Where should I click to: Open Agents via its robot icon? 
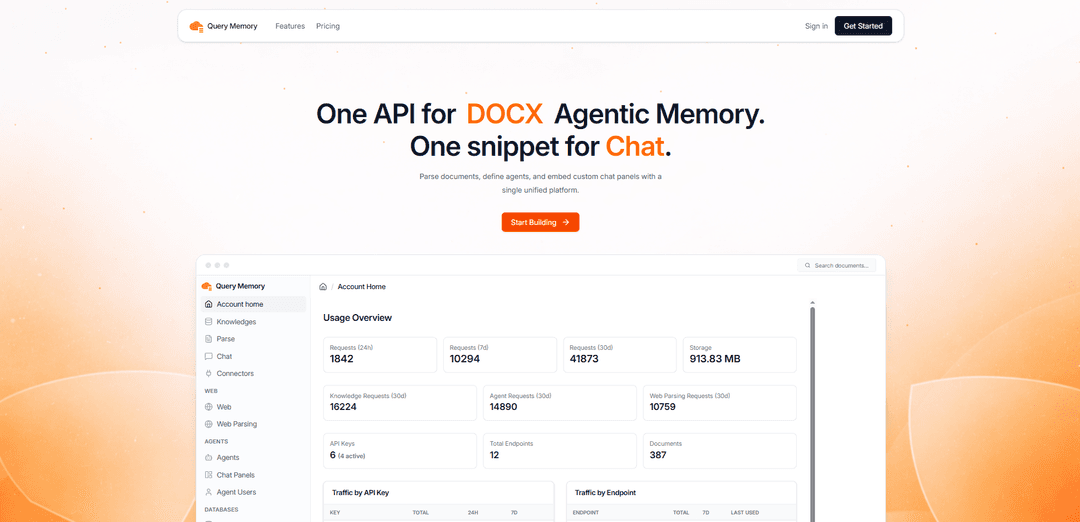click(209, 457)
